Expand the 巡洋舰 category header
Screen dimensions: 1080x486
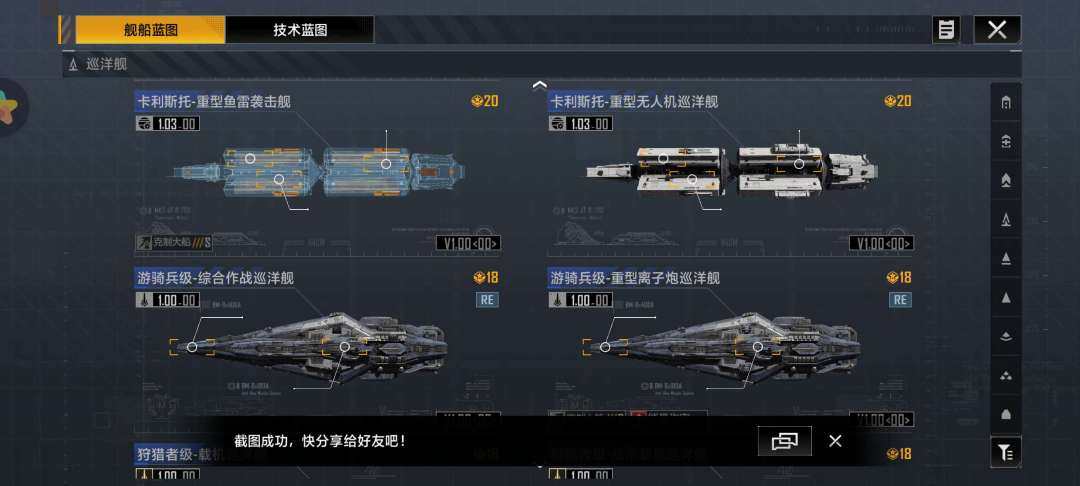(x=542, y=65)
